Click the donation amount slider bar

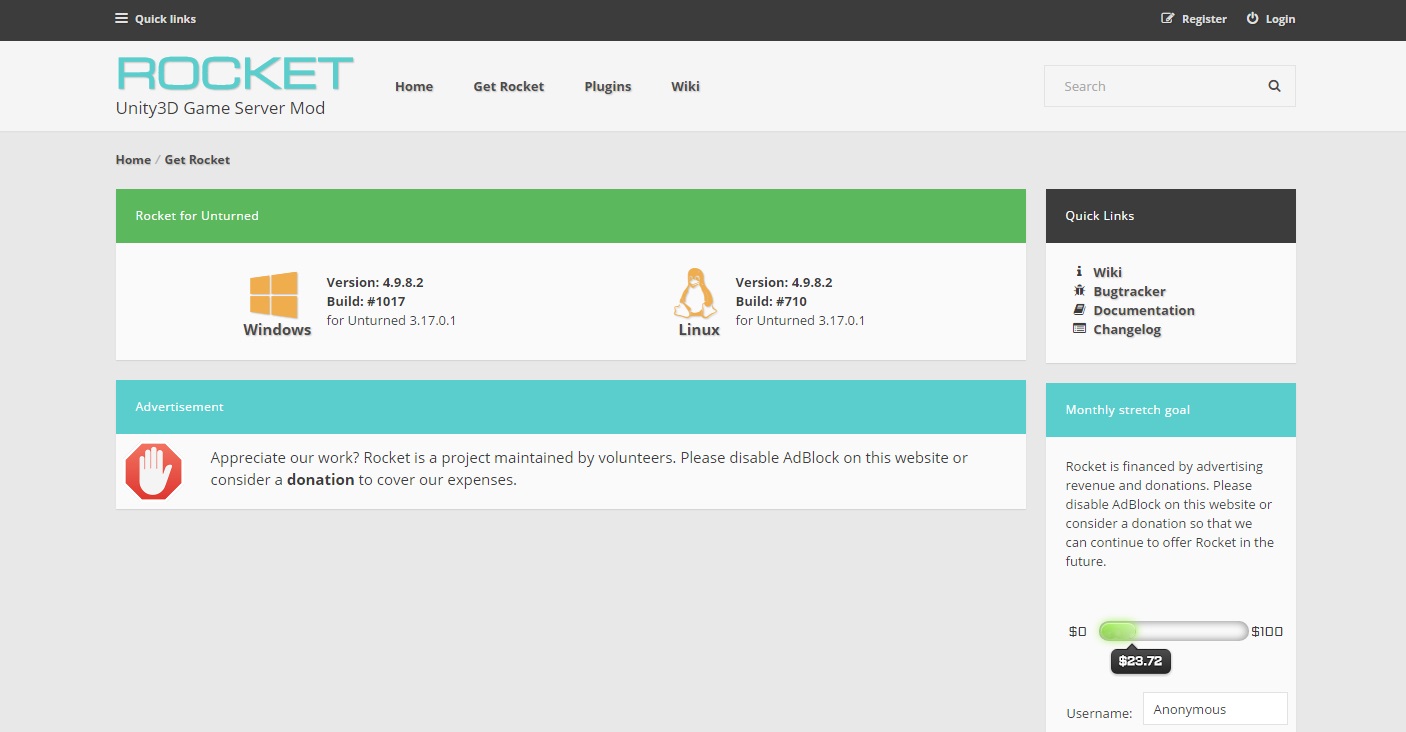point(1173,631)
